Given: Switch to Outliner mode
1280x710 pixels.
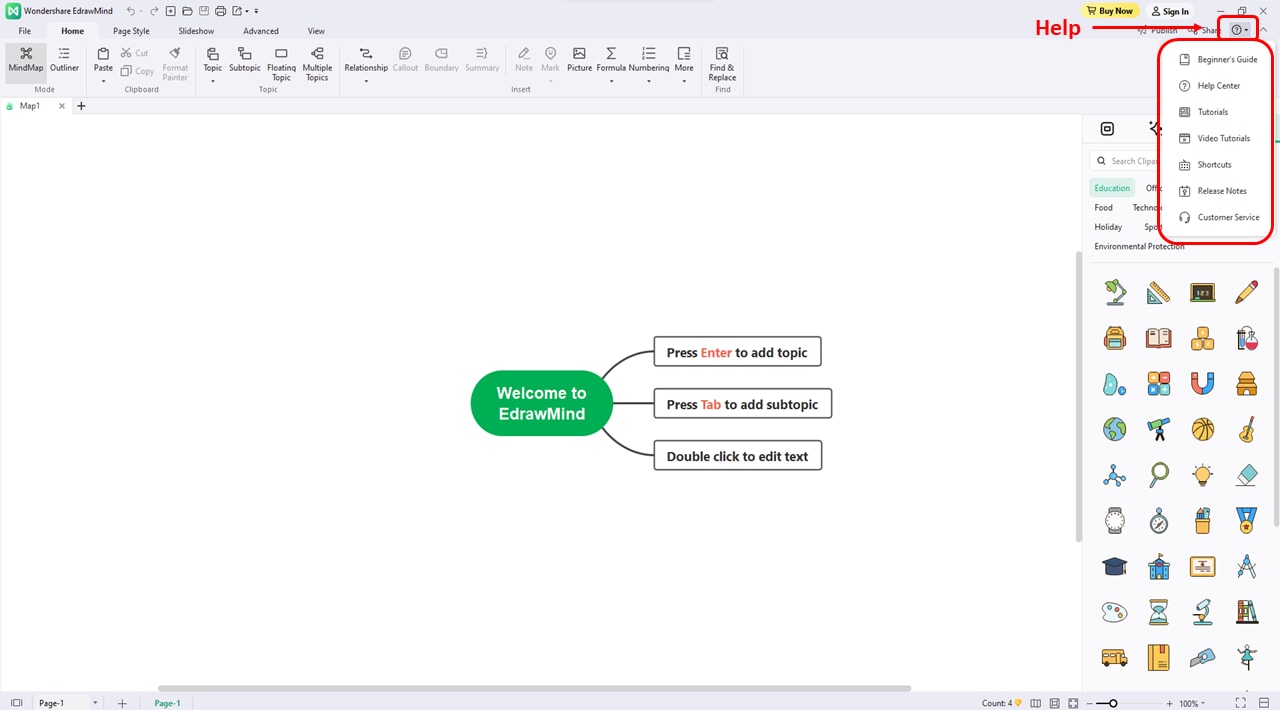Looking at the screenshot, I should (65, 60).
